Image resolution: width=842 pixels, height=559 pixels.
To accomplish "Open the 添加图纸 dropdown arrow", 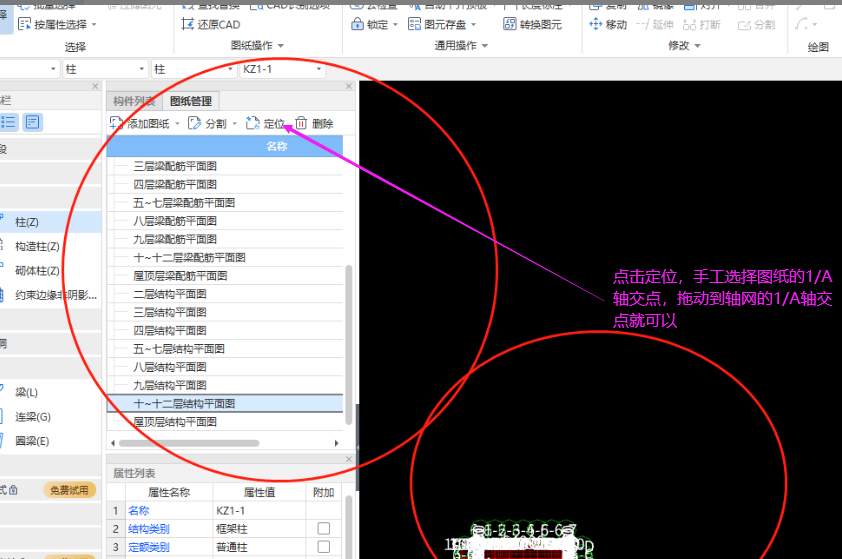I will coord(177,124).
